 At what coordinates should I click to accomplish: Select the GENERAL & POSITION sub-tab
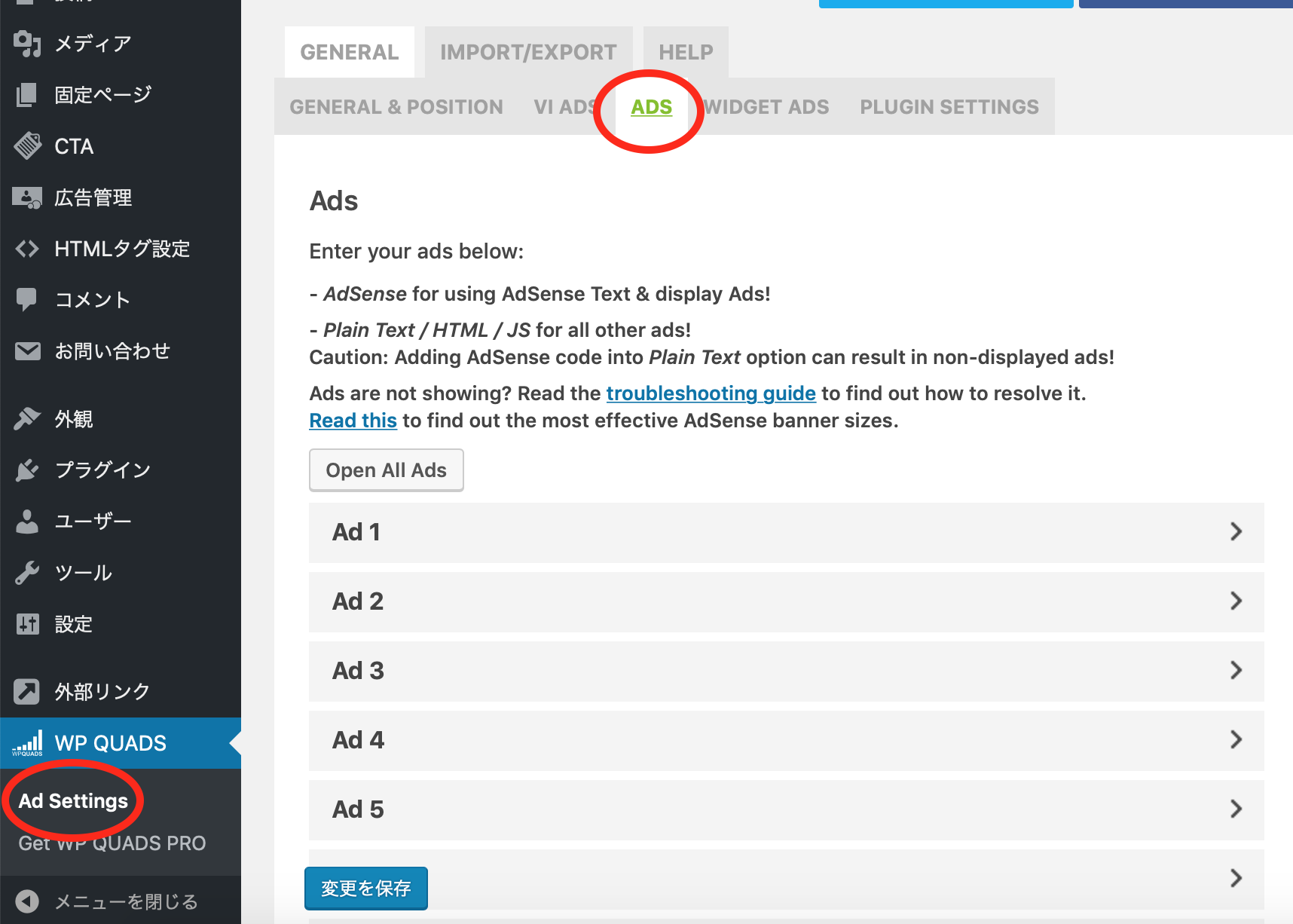[x=396, y=107]
